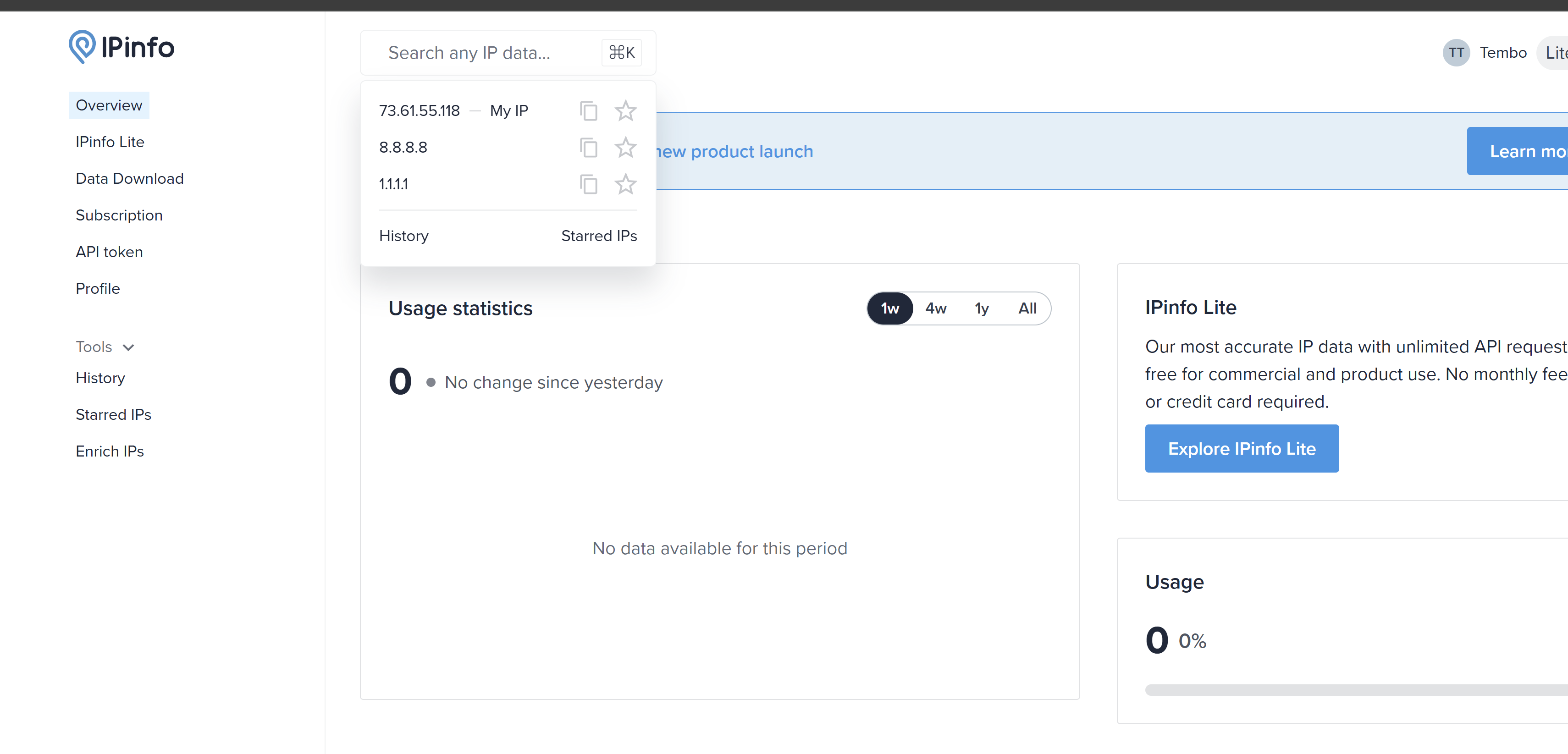Click the Tembo account name
This screenshot has height=754, width=1568.
(x=1503, y=53)
